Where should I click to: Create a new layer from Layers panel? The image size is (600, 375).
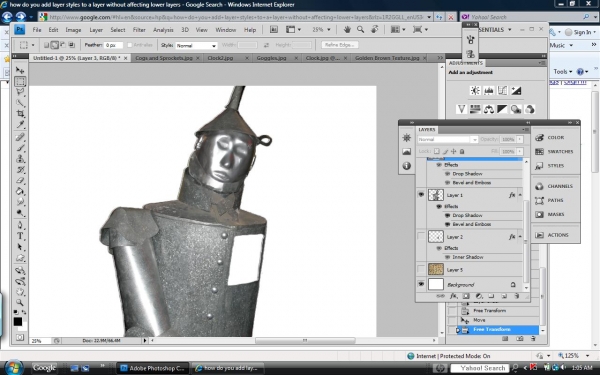click(504, 296)
